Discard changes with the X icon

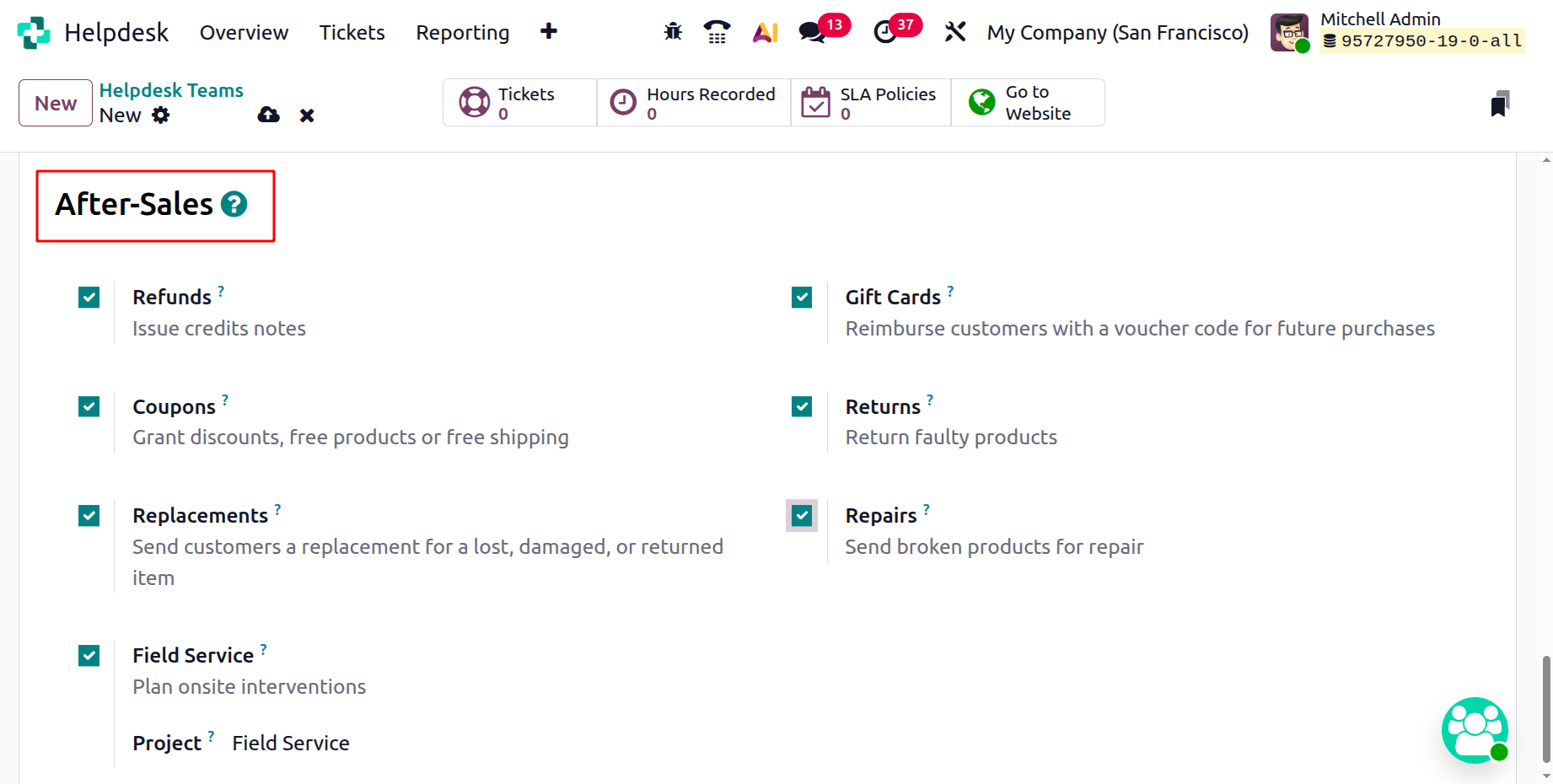point(307,115)
